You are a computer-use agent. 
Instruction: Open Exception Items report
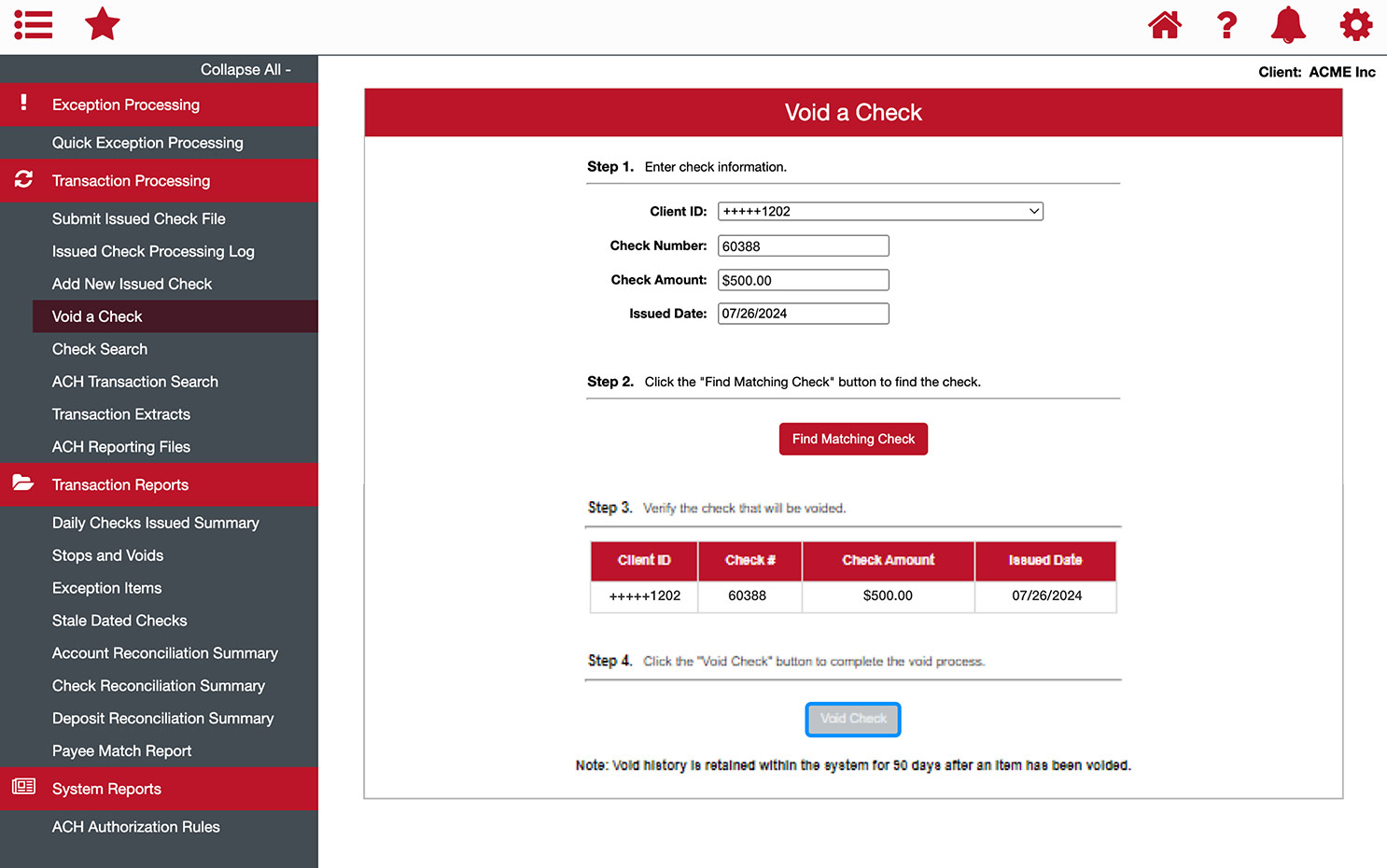[107, 588]
